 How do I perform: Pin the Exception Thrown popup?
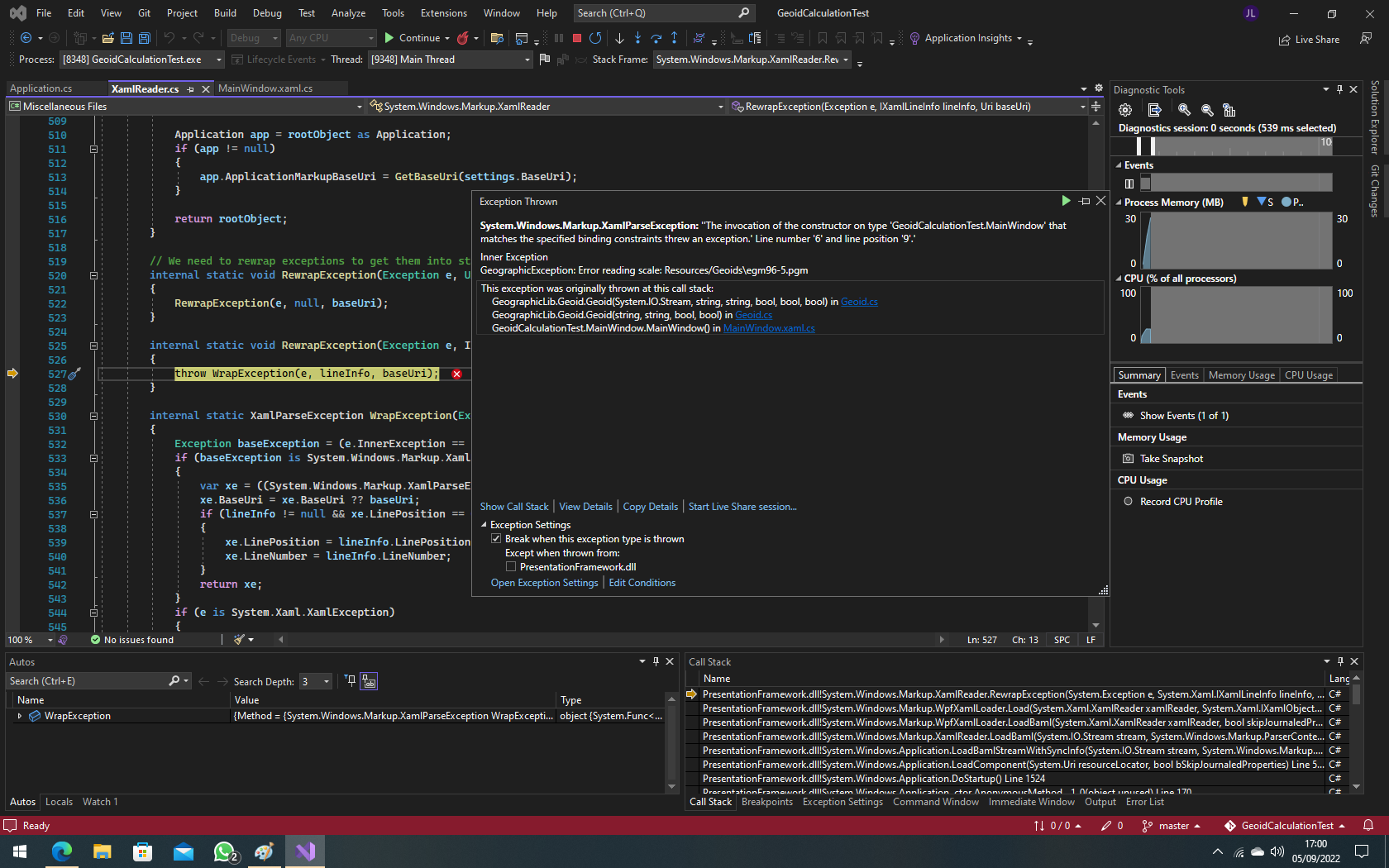point(1085,201)
